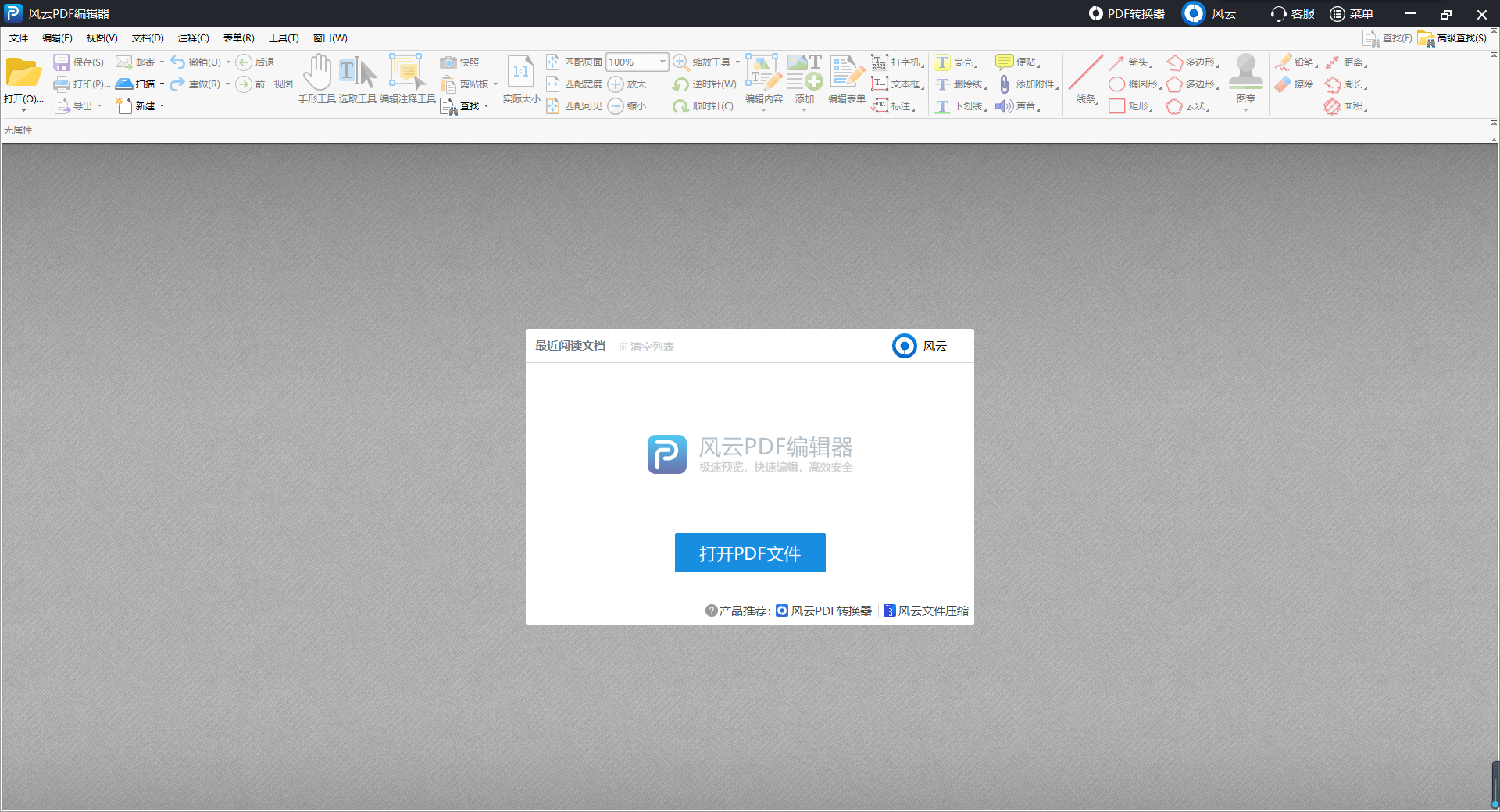Go back with the 后退 arrow icon
1500x812 pixels.
pos(244,62)
